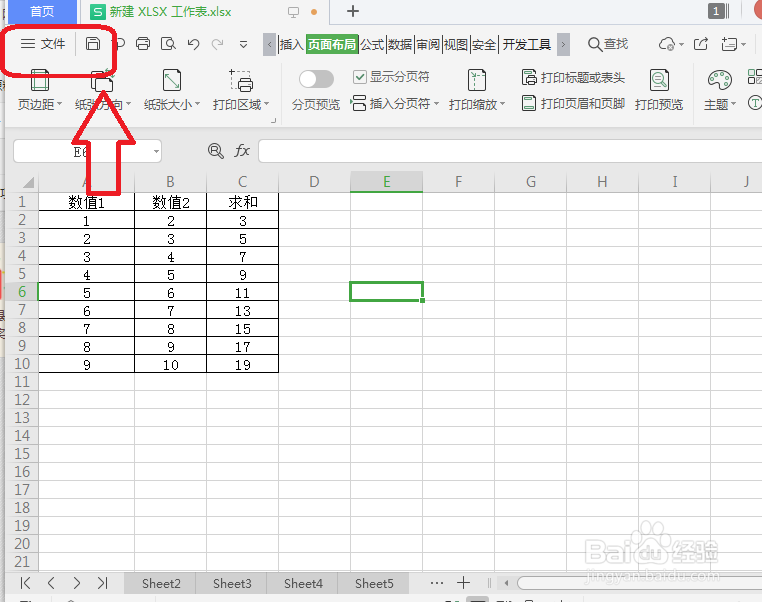Click 打印标题或表头 button
762x602 pixels.
(573, 77)
